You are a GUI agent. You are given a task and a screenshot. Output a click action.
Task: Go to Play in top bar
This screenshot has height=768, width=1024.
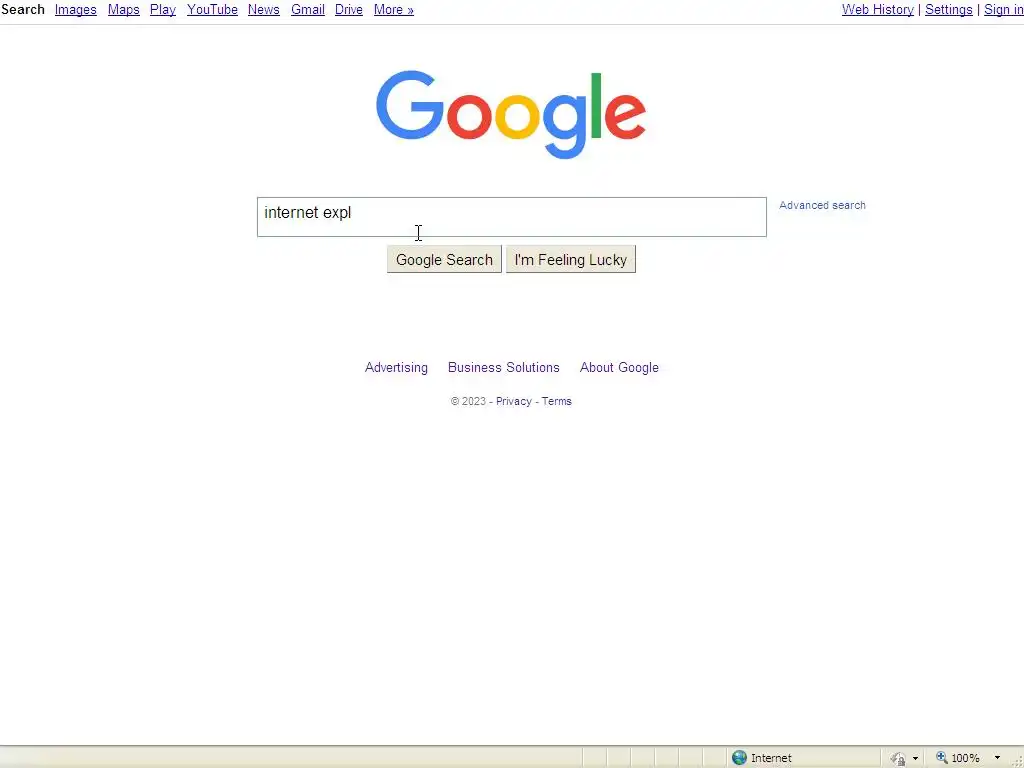coord(163,10)
